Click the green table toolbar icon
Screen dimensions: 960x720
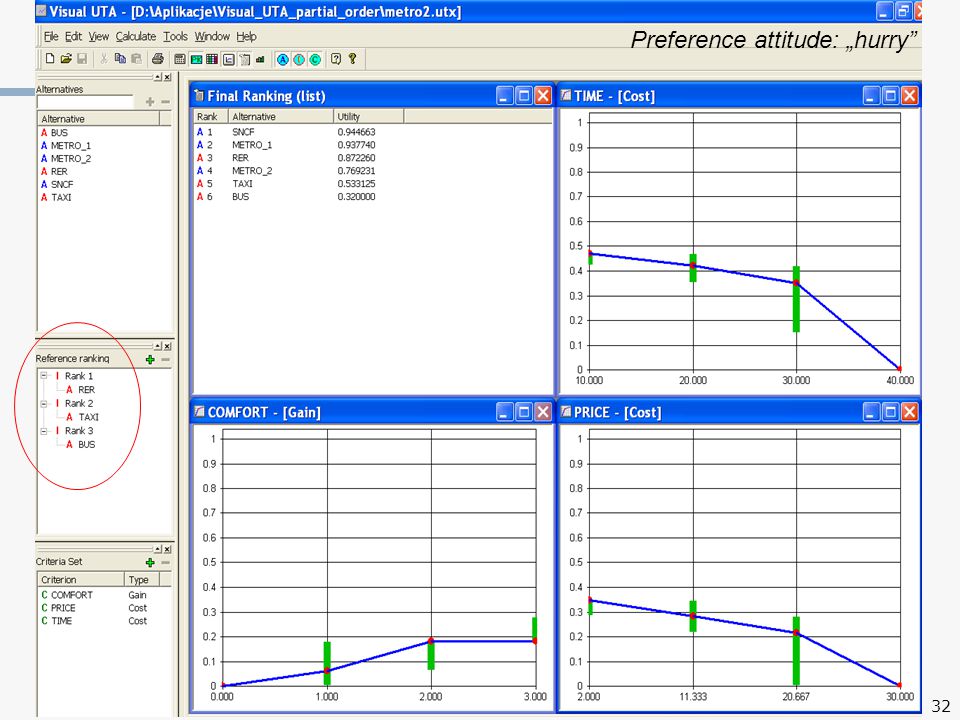(x=196, y=59)
